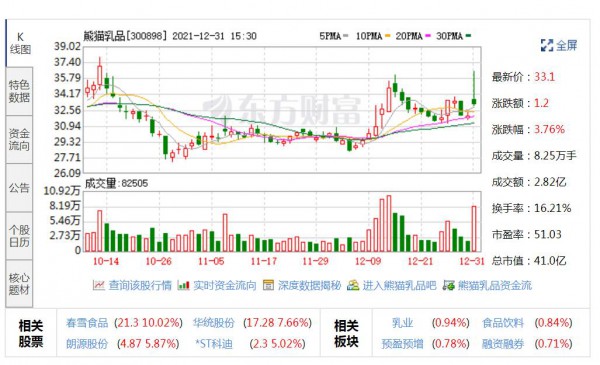Click the 进入熊猫乳品吧 people icon

pyautogui.click(x=353, y=285)
